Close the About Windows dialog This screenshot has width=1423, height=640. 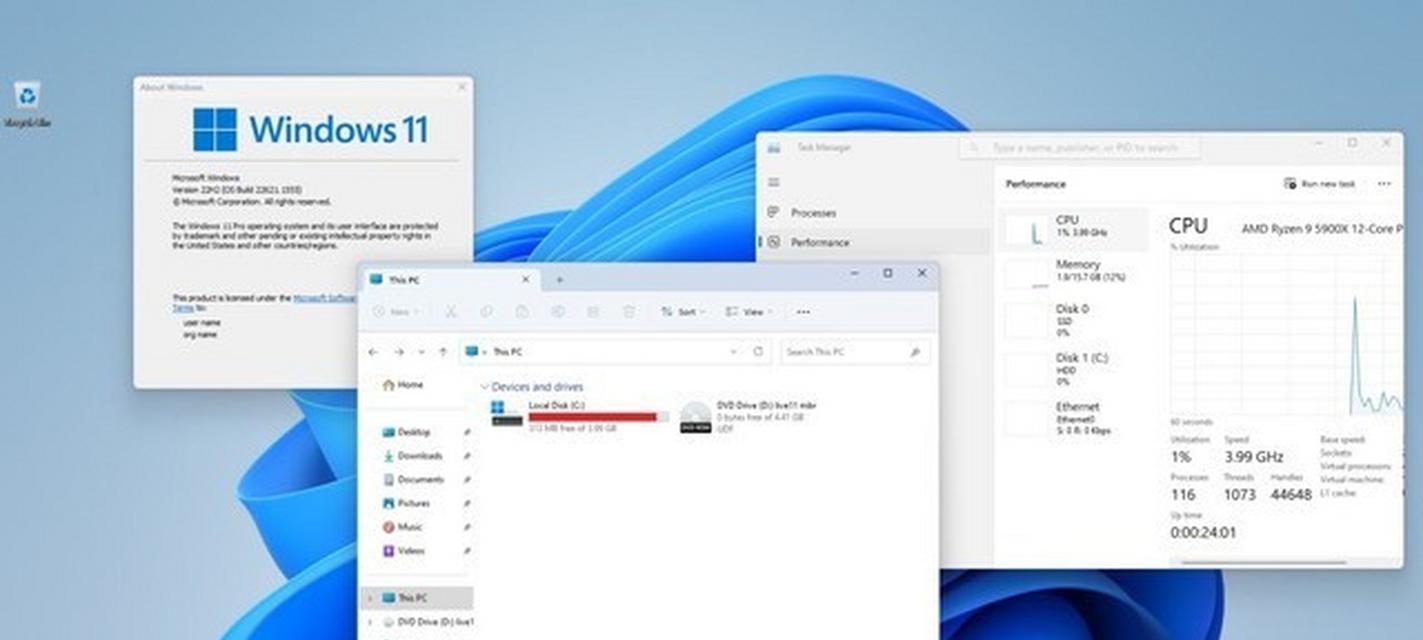461,87
